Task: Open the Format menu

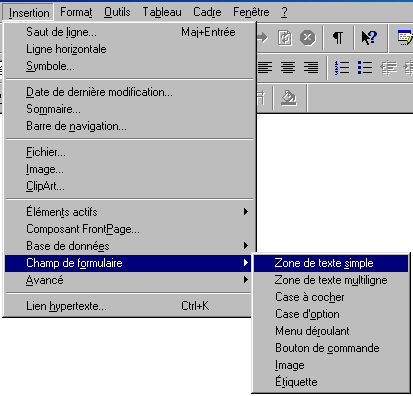Action: tap(76, 12)
